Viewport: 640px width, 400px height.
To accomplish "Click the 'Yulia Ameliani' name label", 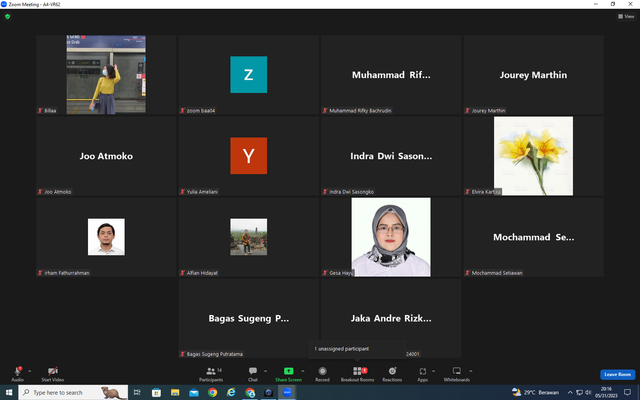I will pyautogui.click(x=202, y=191).
